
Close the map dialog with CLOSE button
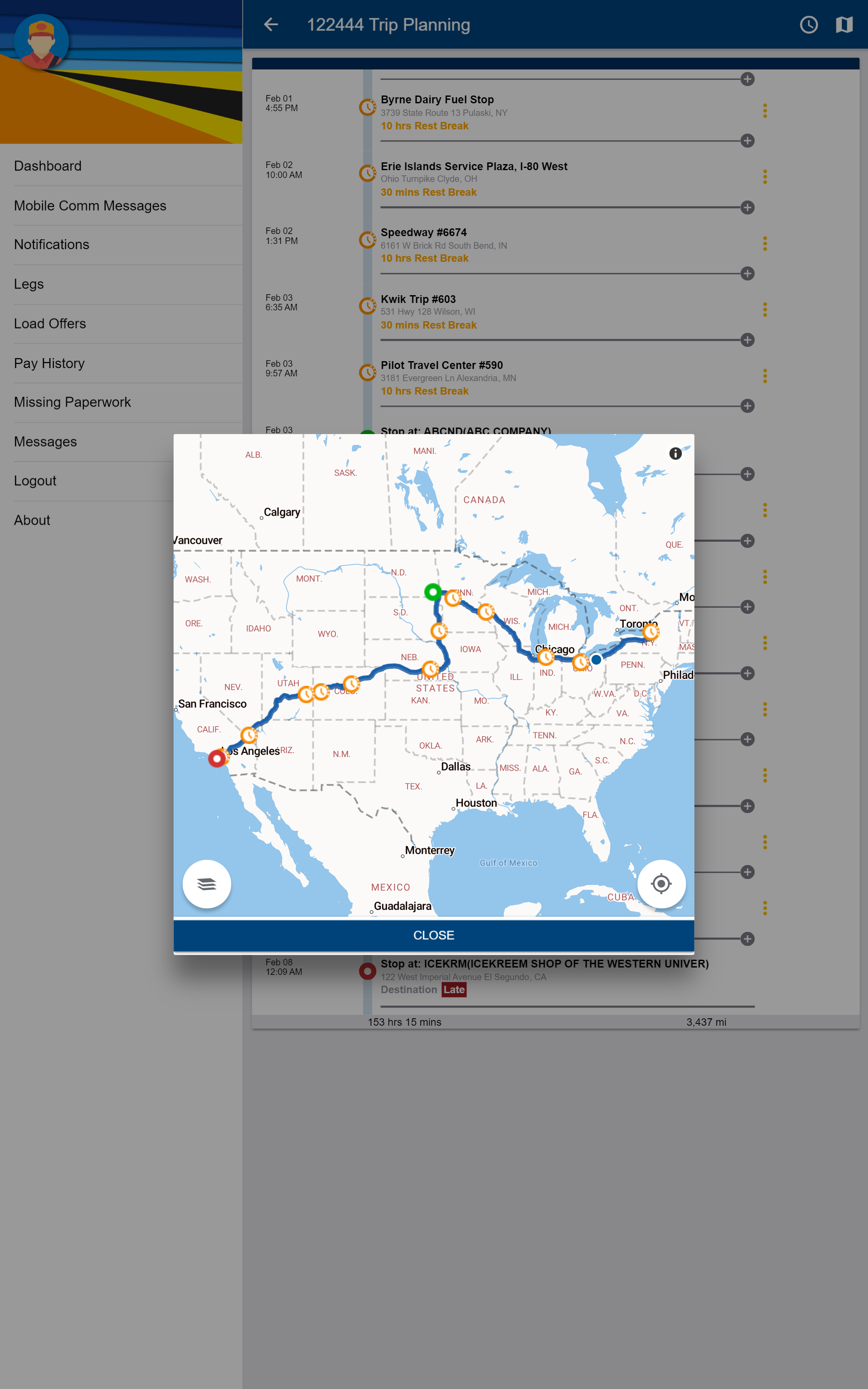point(434,935)
